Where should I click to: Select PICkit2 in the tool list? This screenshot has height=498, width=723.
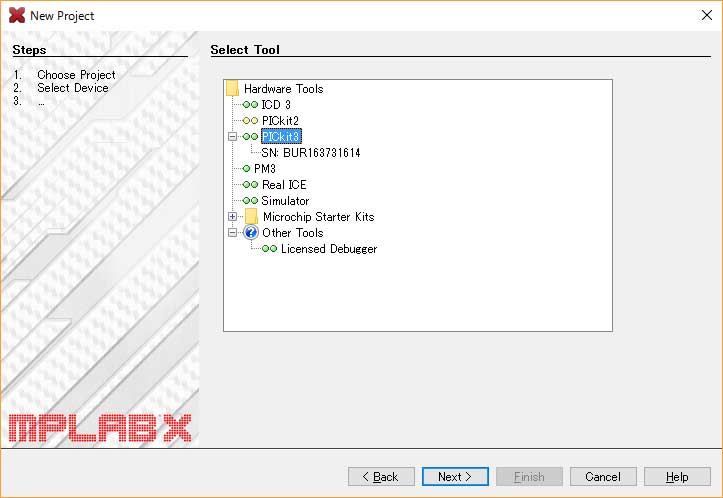click(280, 120)
